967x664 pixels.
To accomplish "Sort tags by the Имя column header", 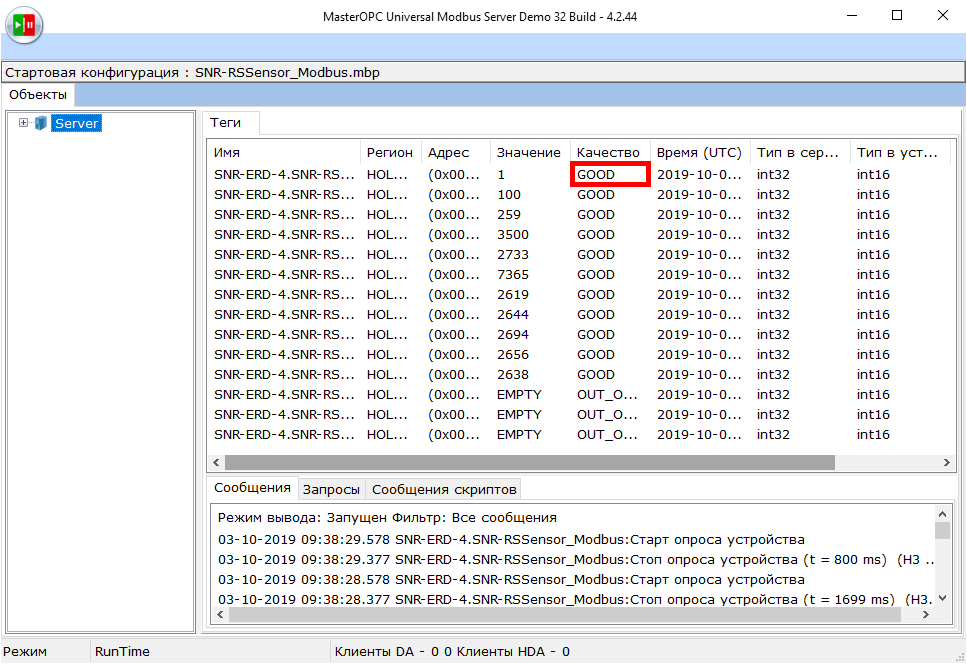I will 283,153.
